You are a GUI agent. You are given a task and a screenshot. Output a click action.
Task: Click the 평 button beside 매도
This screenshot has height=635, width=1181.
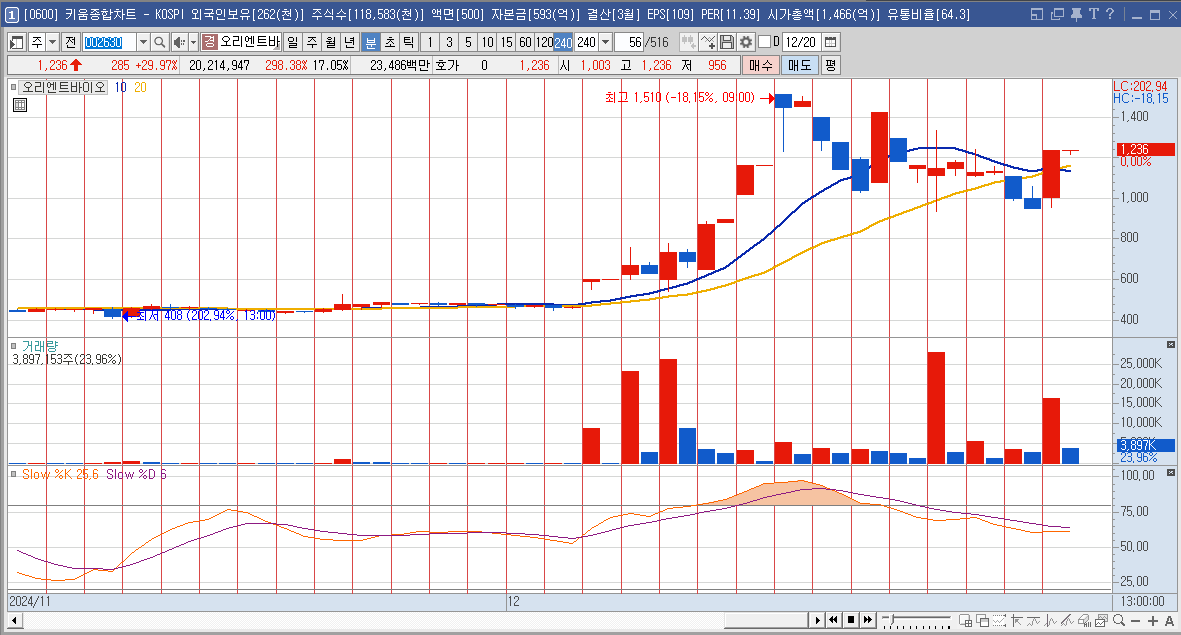coord(830,66)
